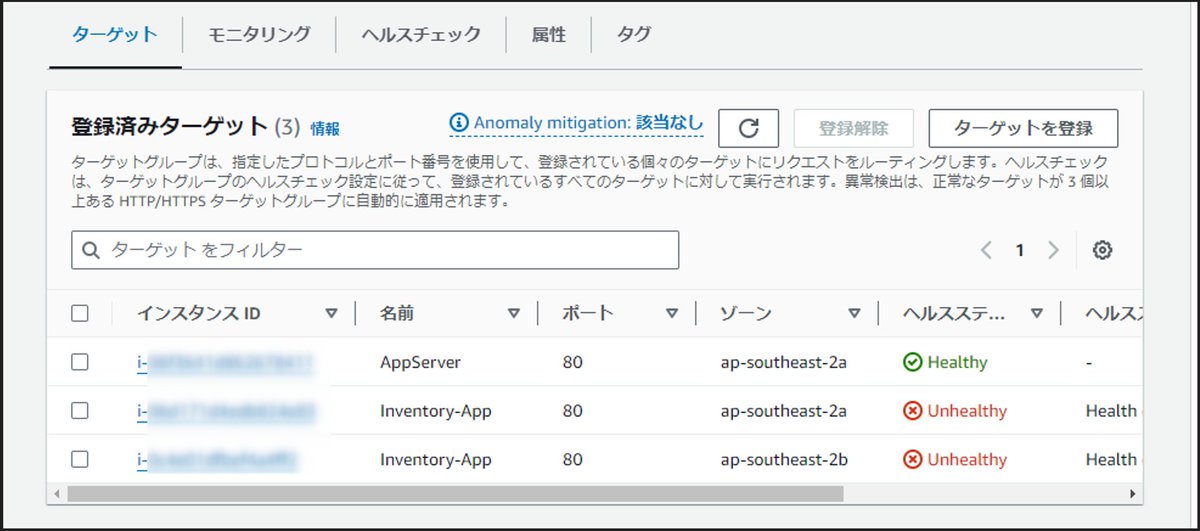The height and width of the screenshot is (531, 1200).
Task: Click page number 1 in pagination
Action: pos(1019,250)
